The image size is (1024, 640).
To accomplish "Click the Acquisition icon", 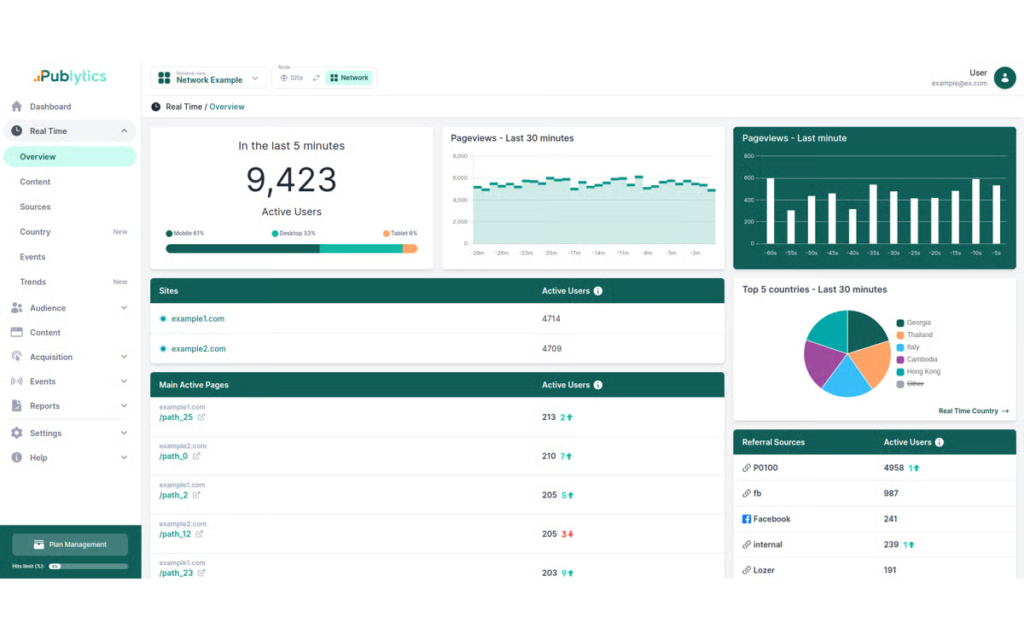I will [16, 357].
